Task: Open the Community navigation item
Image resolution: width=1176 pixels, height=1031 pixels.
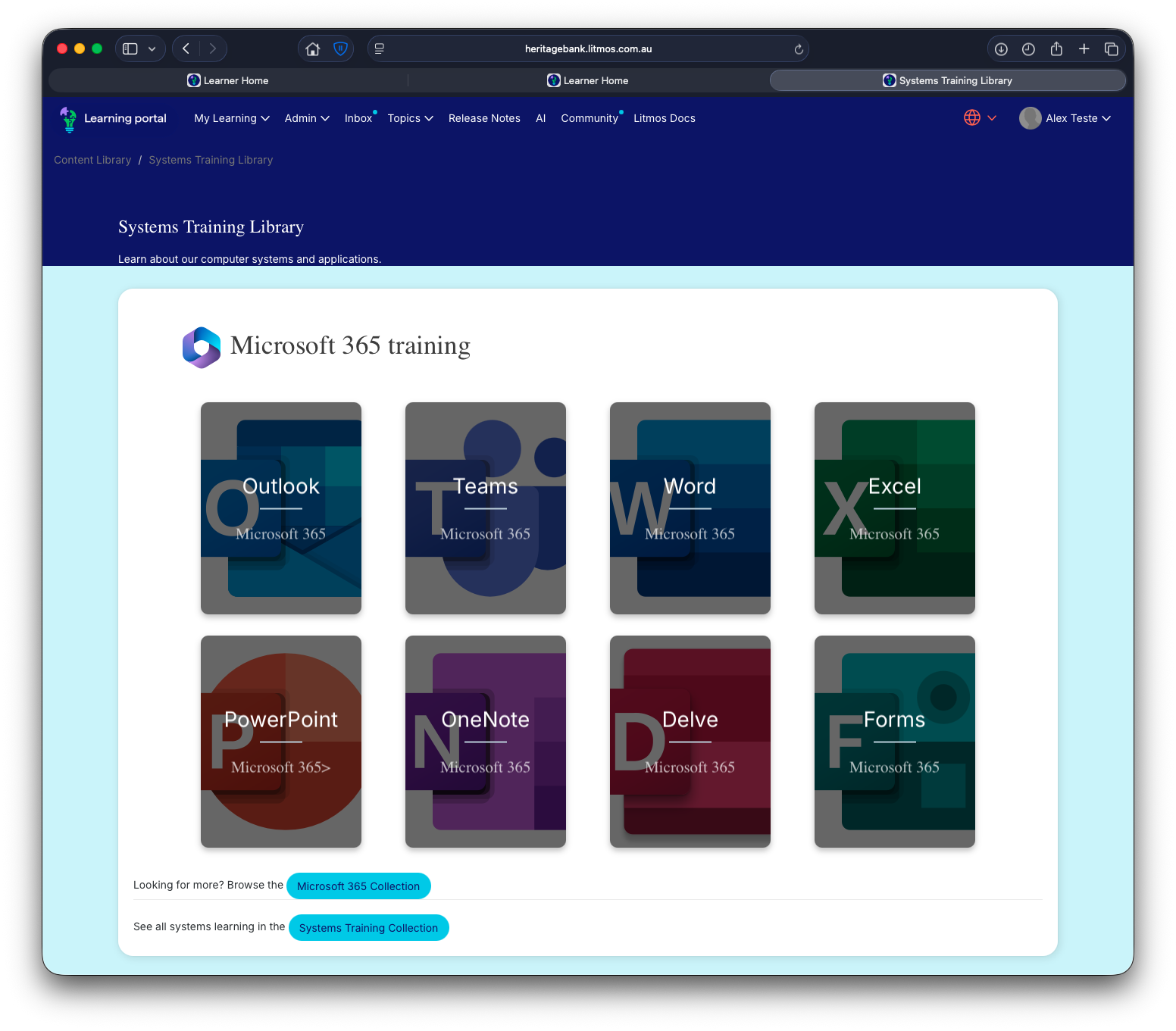Action: (590, 118)
